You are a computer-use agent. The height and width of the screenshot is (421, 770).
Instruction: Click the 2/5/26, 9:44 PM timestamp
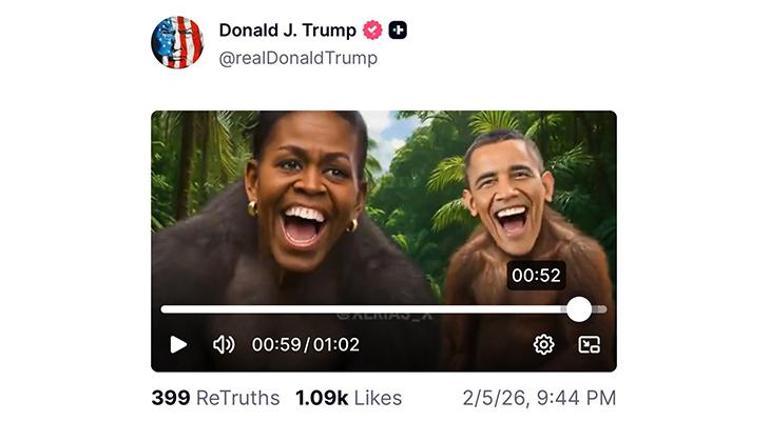click(x=538, y=397)
